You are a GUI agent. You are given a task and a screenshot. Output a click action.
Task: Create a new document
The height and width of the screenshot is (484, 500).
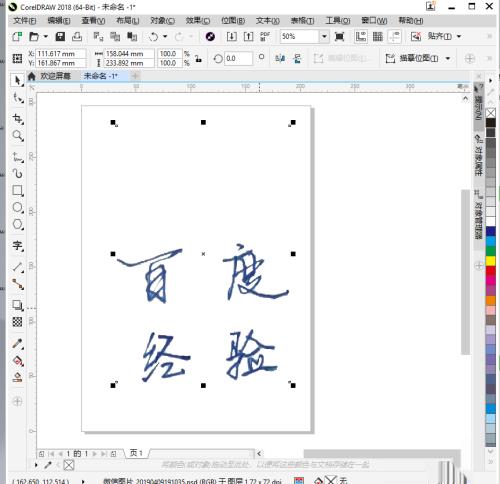[x=17, y=36]
